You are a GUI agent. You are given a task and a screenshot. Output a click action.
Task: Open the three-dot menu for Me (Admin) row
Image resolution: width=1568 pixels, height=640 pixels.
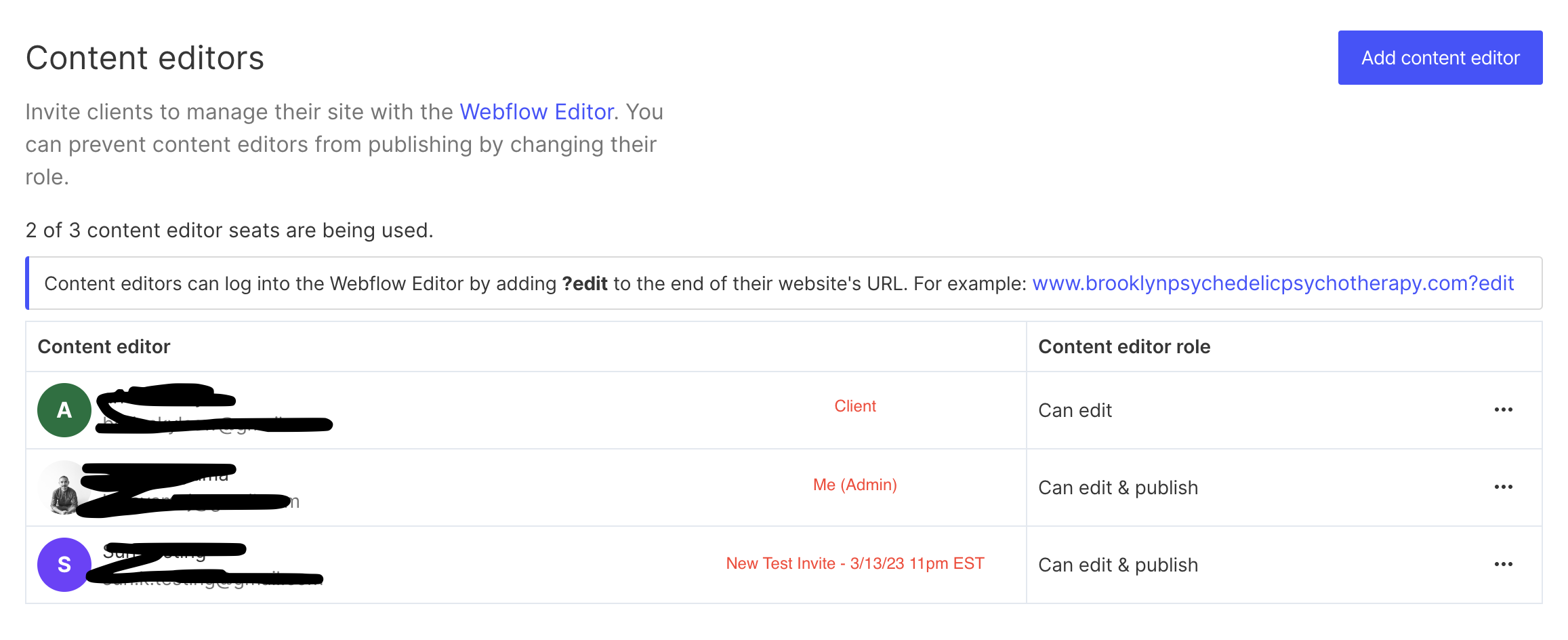point(1503,487)
